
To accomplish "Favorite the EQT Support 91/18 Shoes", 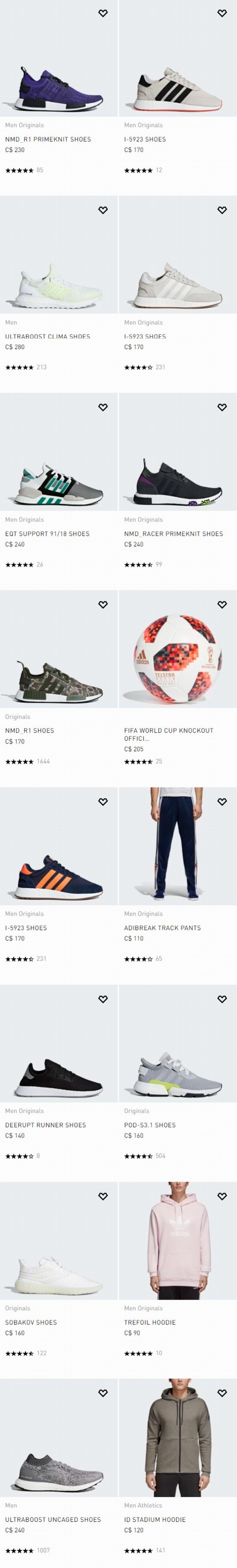I will point(103,407).
